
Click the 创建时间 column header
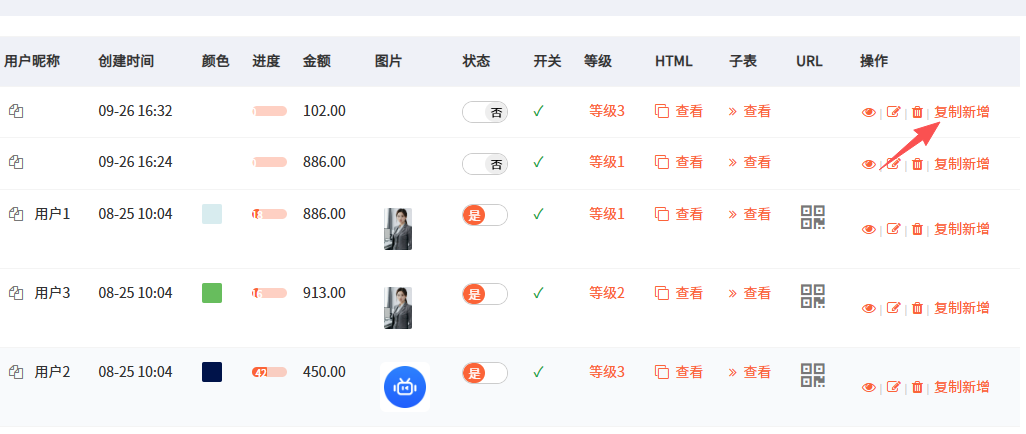(126, 61)
